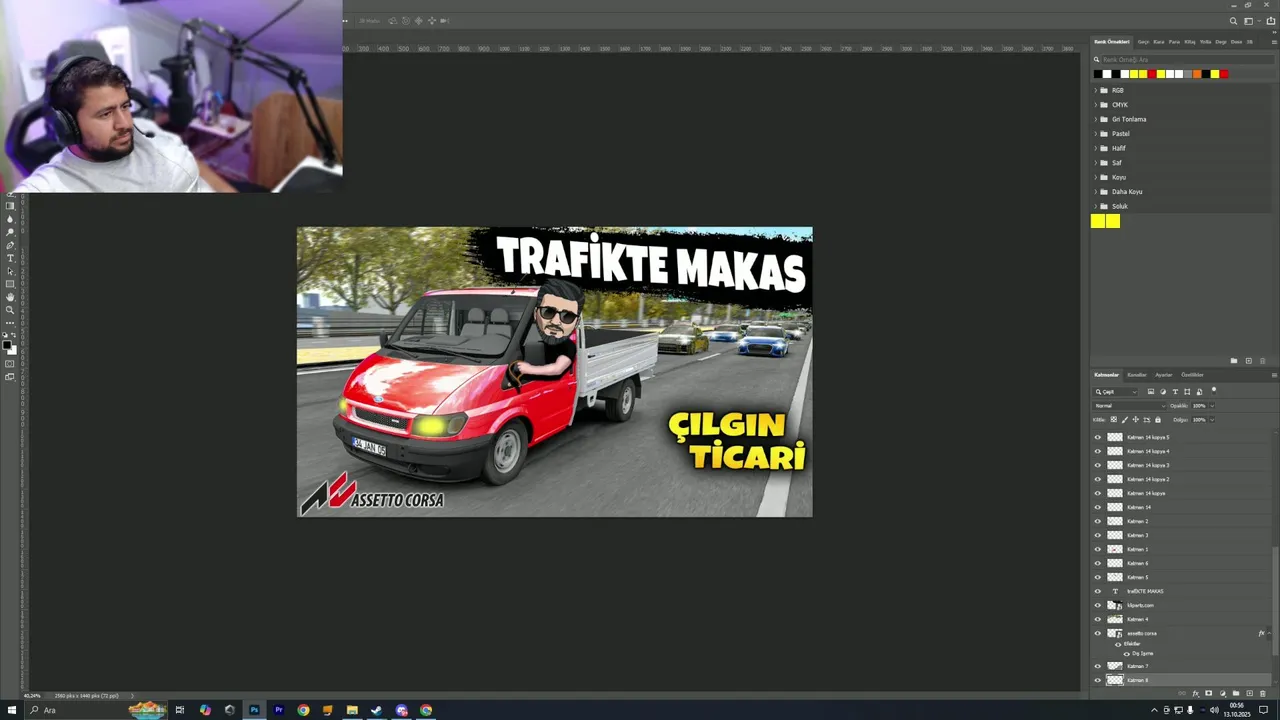Open the search magnifier in top bar

tap(1233, 21)
